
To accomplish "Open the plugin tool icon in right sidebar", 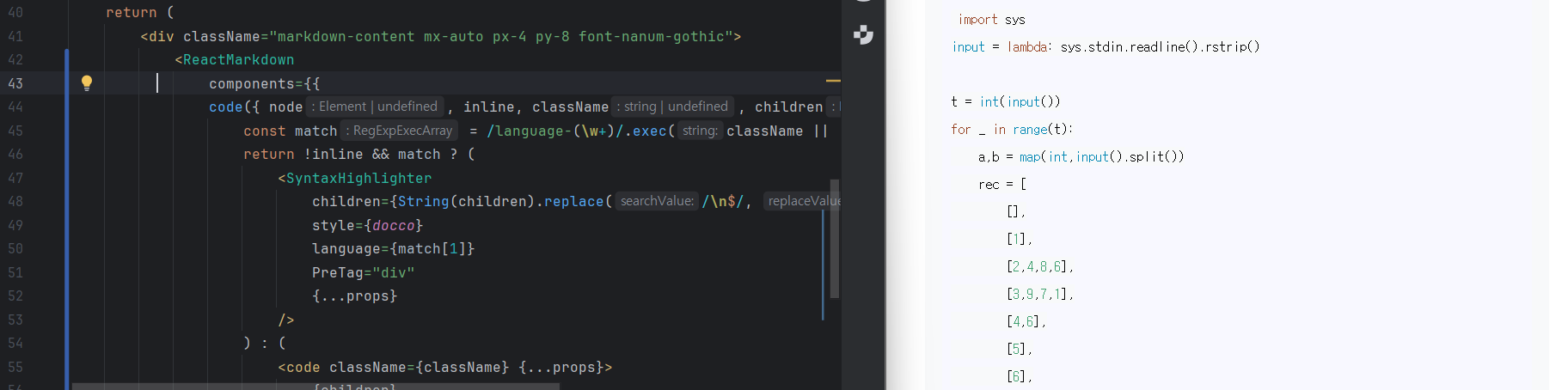I will pyautogui.click(x=863, y=35).
